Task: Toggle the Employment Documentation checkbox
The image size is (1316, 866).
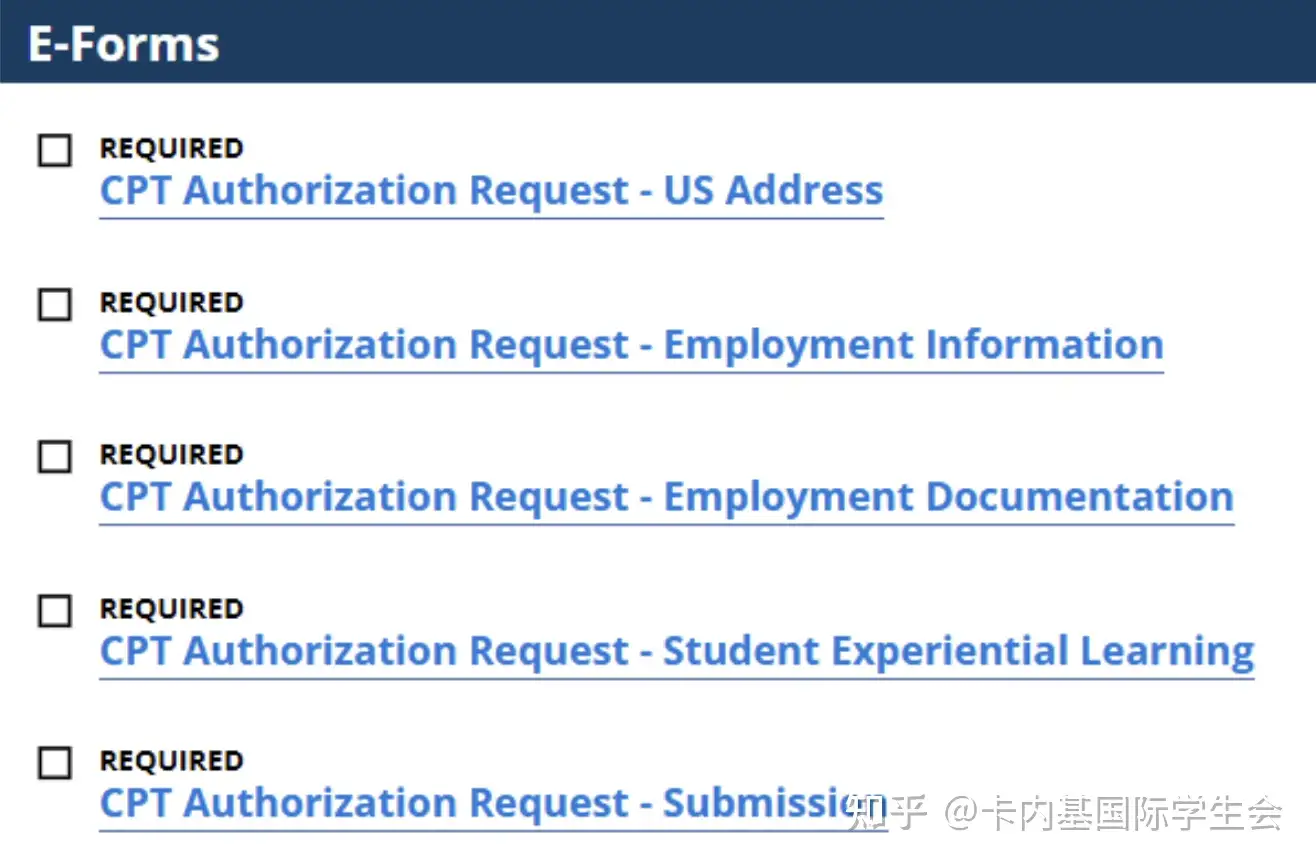Action: pos(55,457)
